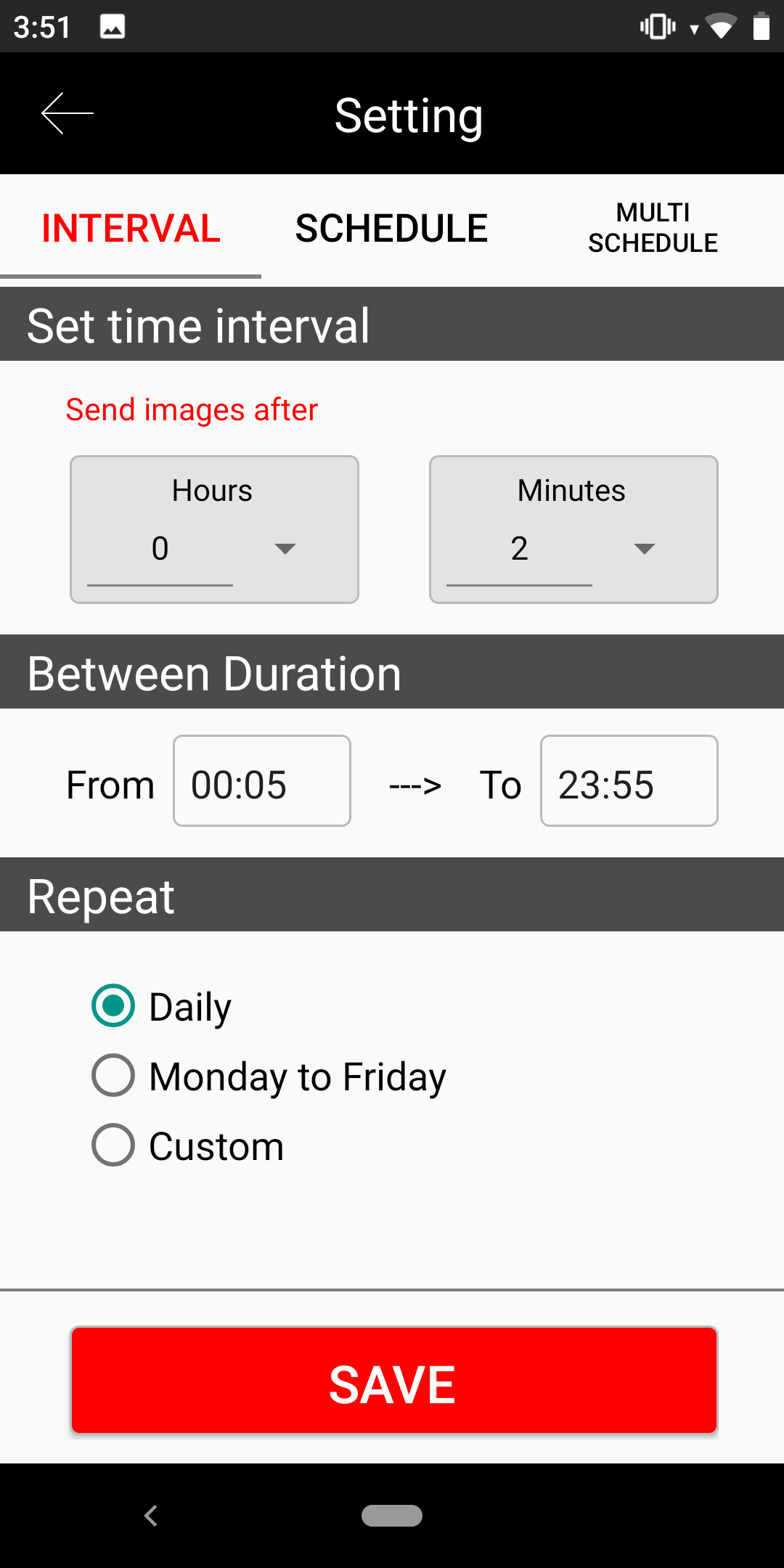
Task: Select the Custom repeat option
Action: (113, 1146)
